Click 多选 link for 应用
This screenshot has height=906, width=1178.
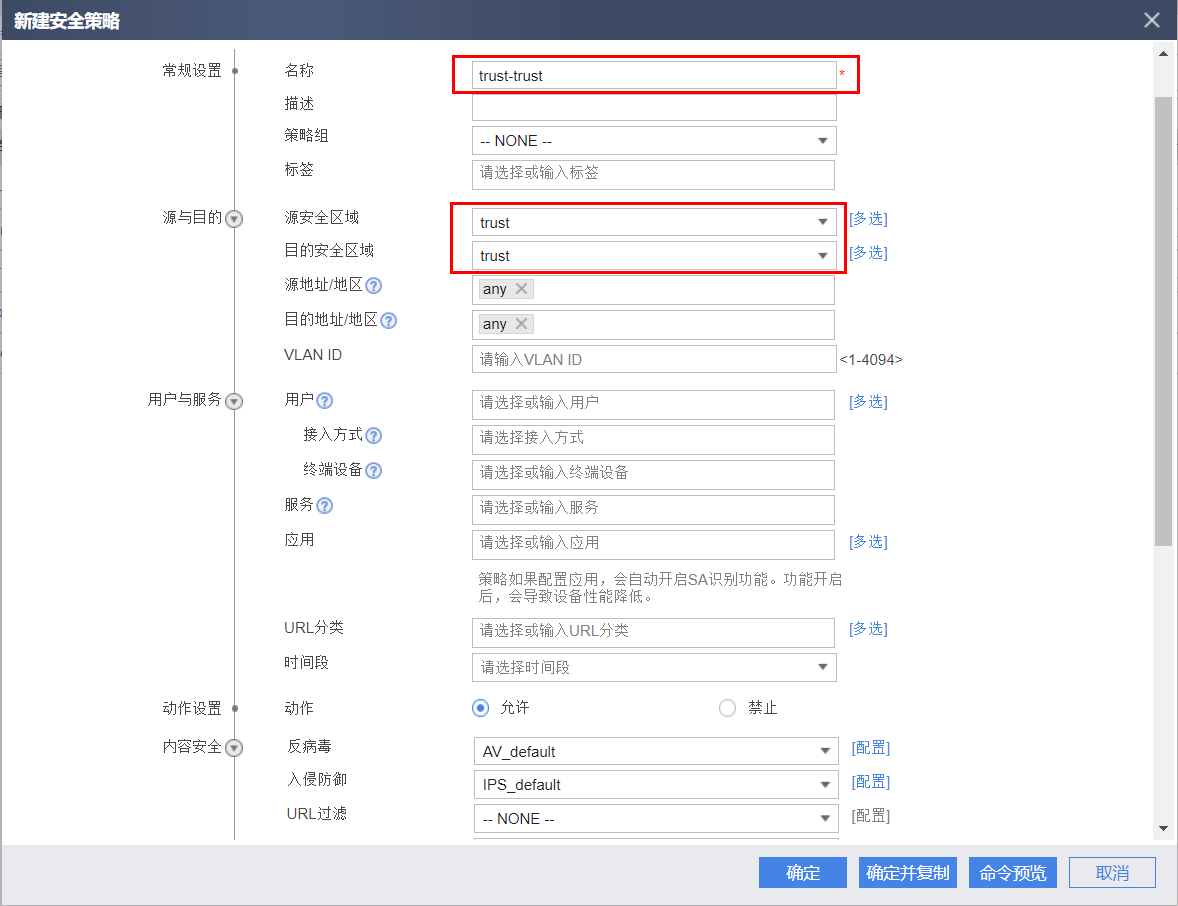[868, 542]
